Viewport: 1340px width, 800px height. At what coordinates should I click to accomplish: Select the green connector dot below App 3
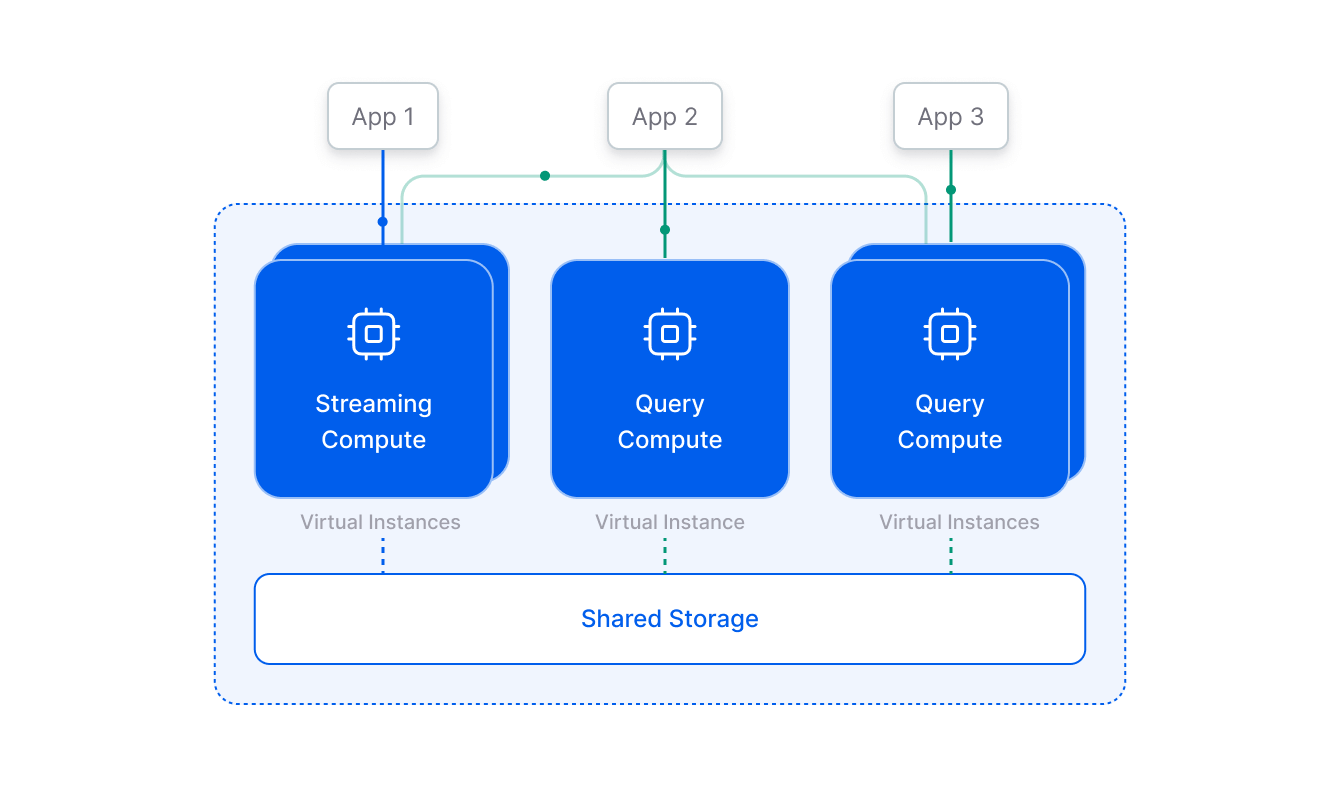pos(951,190)
